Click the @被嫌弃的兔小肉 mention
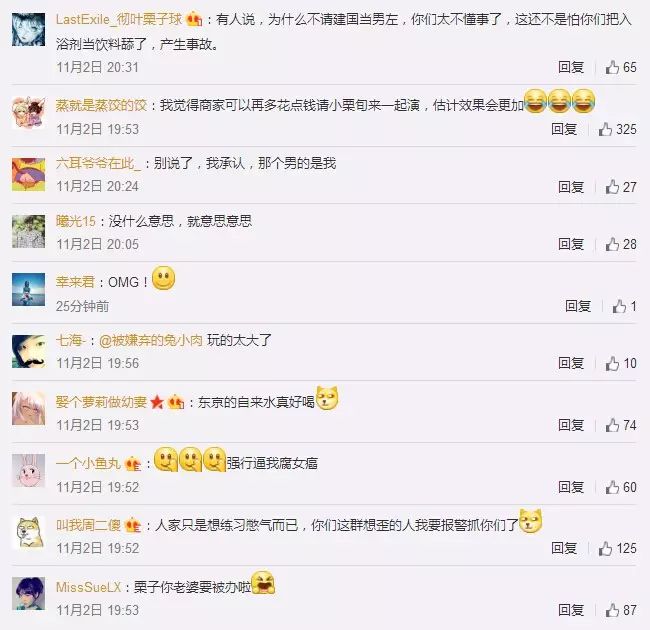Image resolution: width=650 pixels, height=630 pixels. (x=151, y=340)
